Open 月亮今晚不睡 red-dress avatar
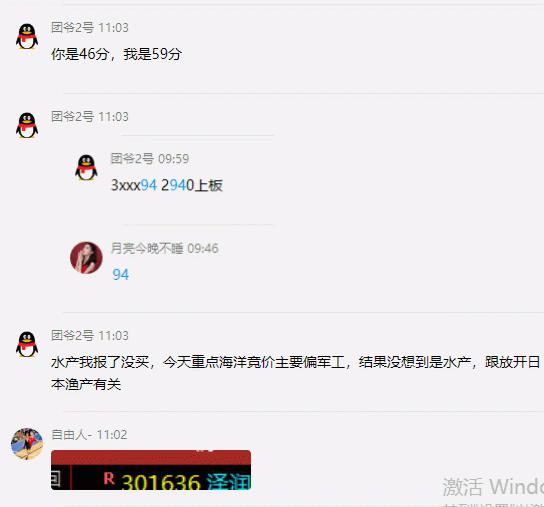Image resolution: width=544 pixels, height=507 pixels. point(86,258)
